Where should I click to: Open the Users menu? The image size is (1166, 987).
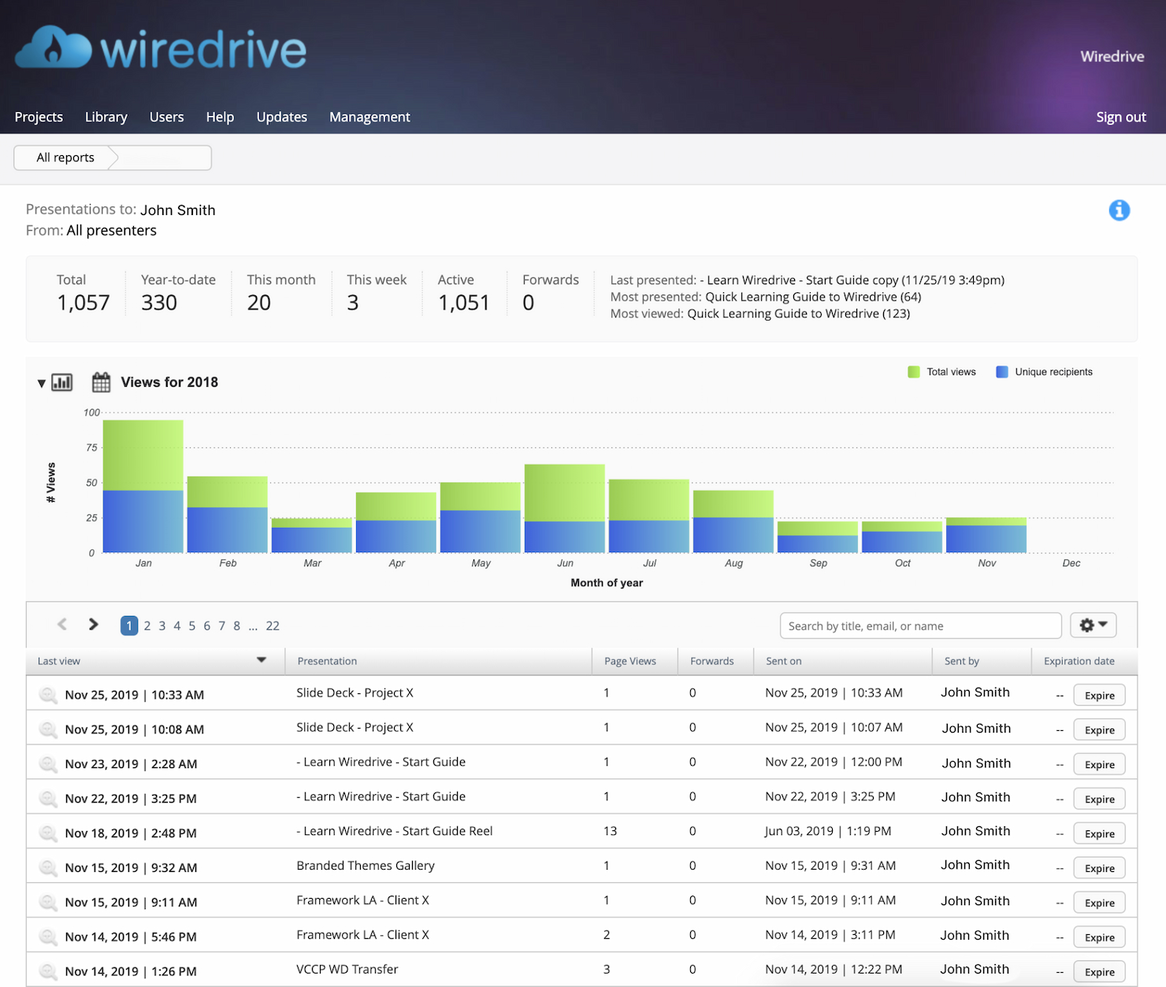(167, 117)
